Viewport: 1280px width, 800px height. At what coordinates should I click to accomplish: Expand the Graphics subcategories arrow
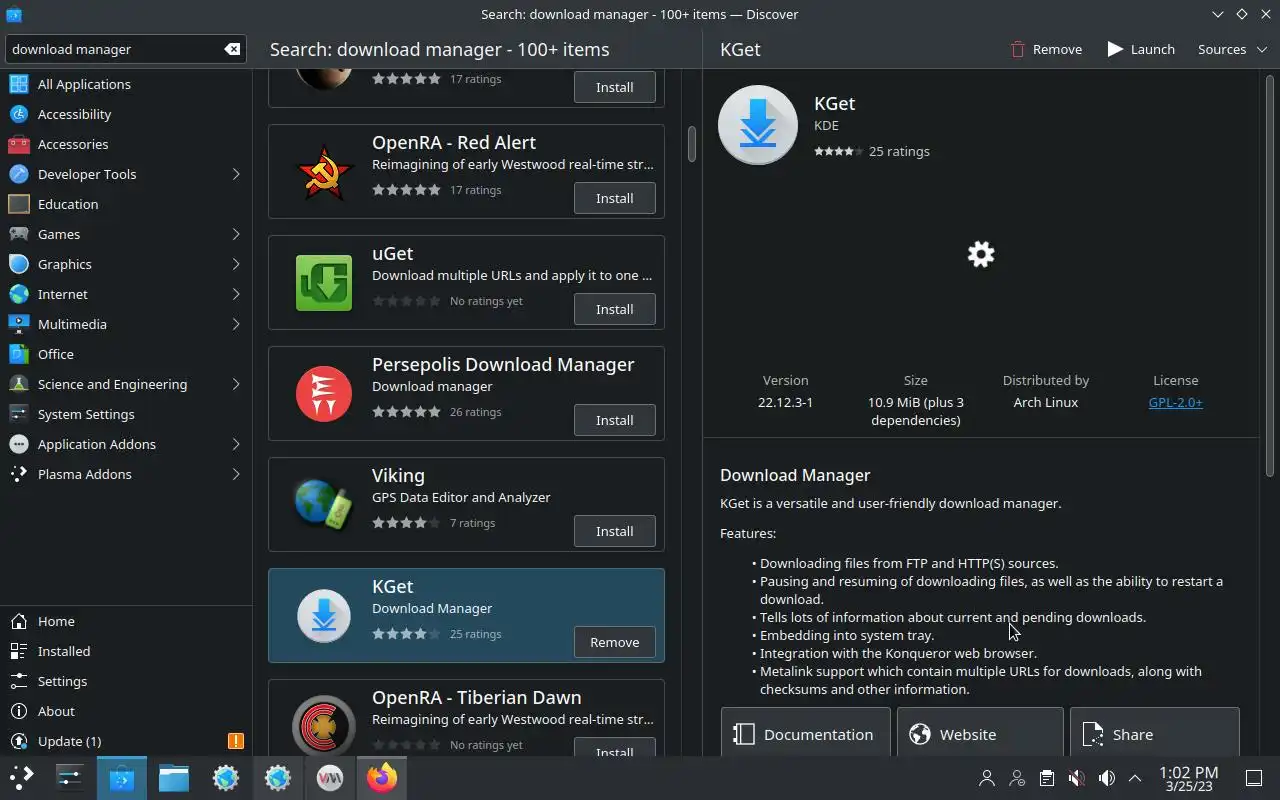[236, 264]
